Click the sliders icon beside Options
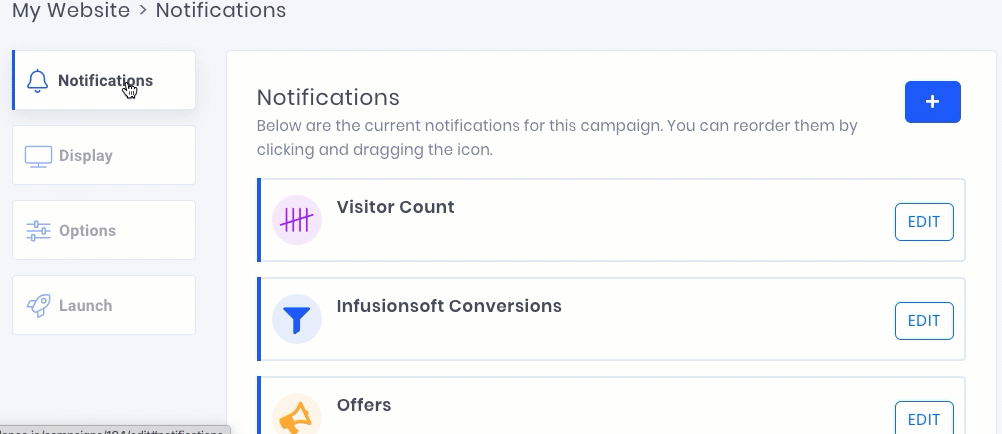Screen dimensions: 1002x434 (x=38, y=231)
